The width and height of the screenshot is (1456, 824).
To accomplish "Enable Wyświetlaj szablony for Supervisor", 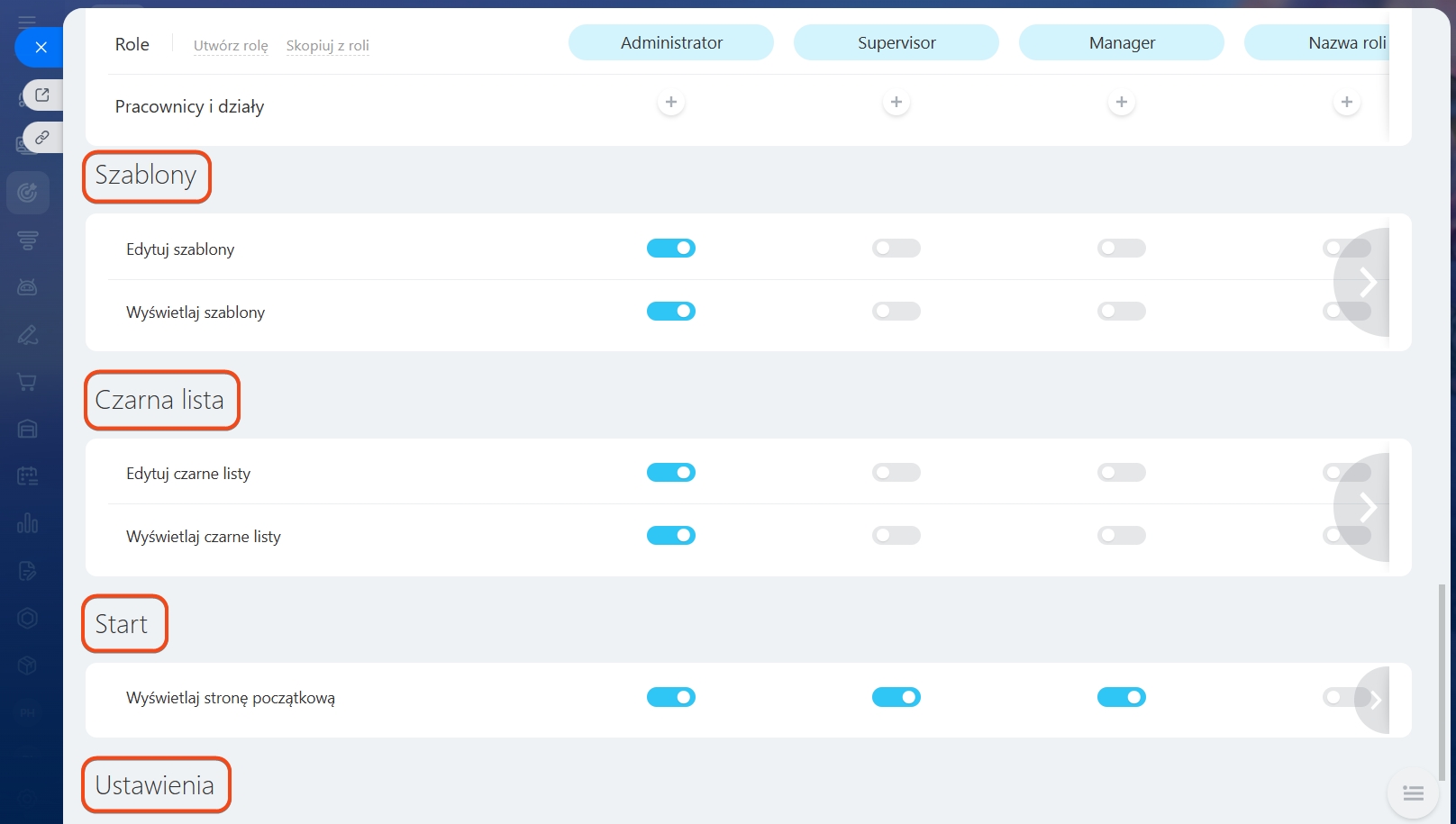I will 896,311.
